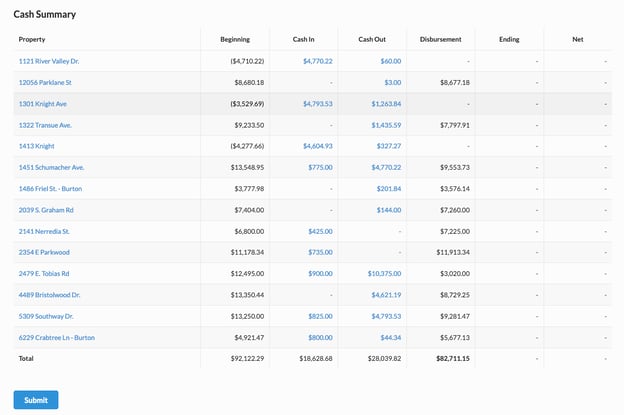
Task: Click the 1413 Knight property link
Action: (36, 146)
